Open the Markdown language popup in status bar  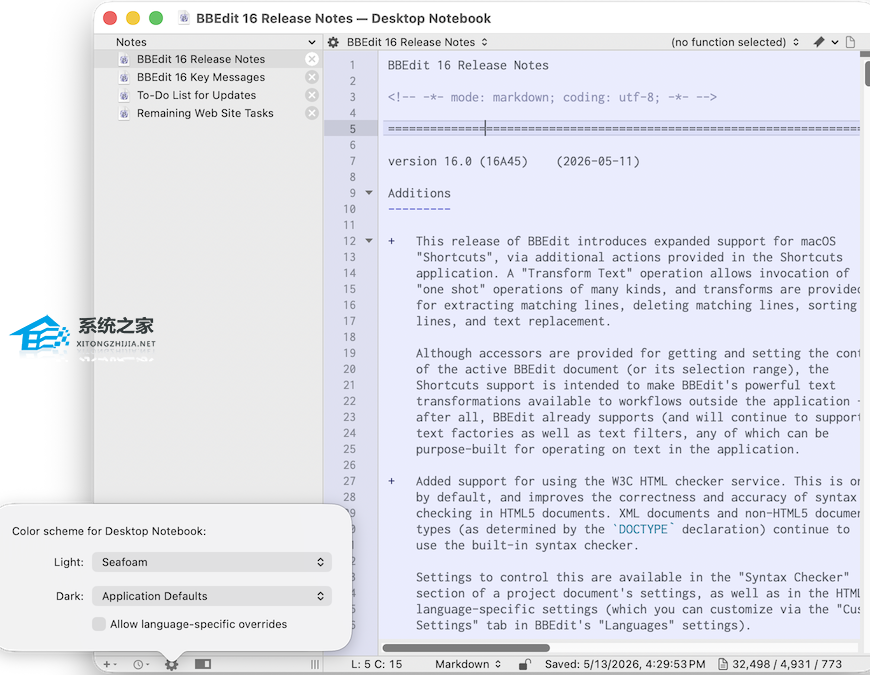coord(468,664)
